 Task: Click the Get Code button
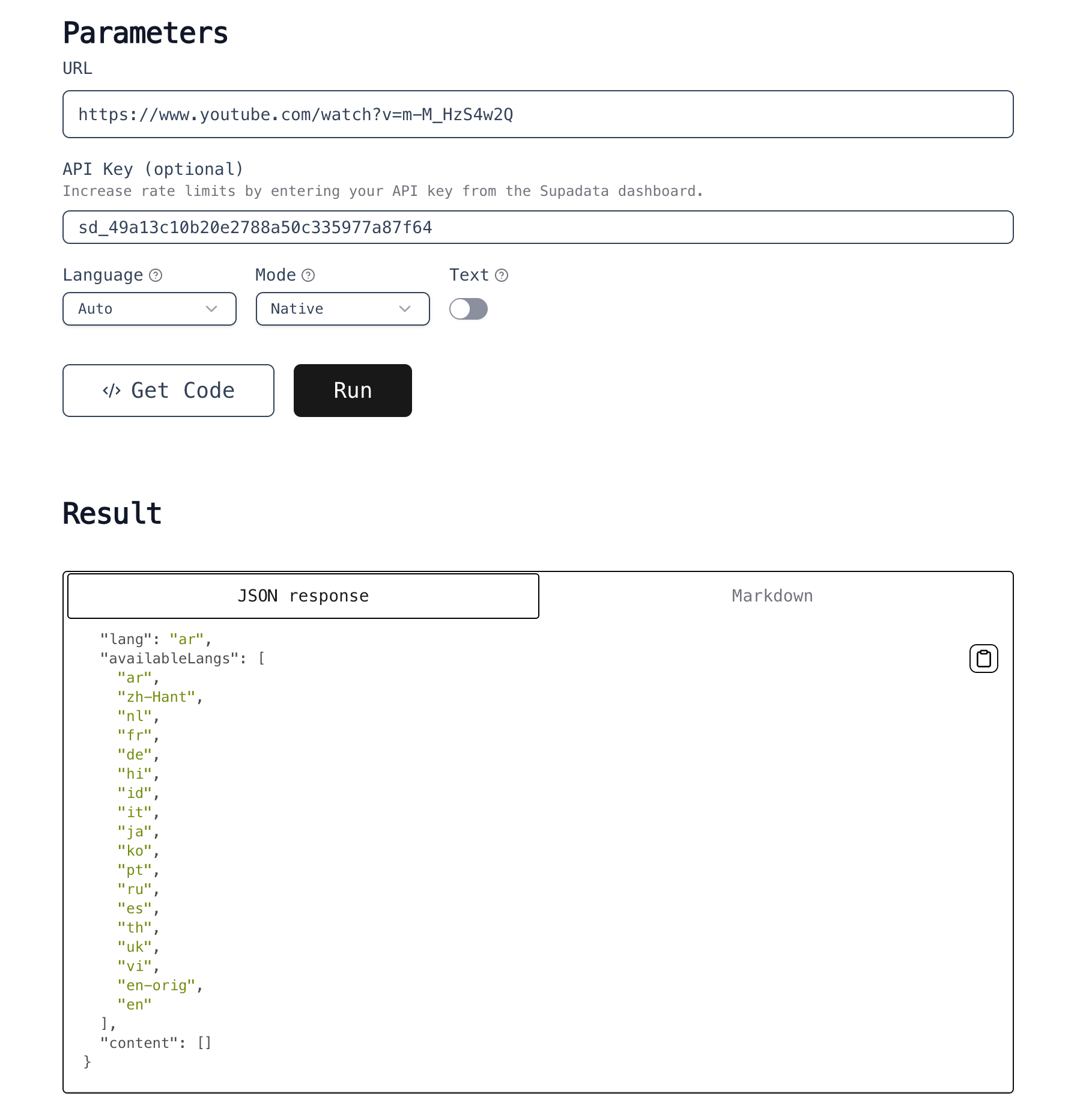point(168,391)
